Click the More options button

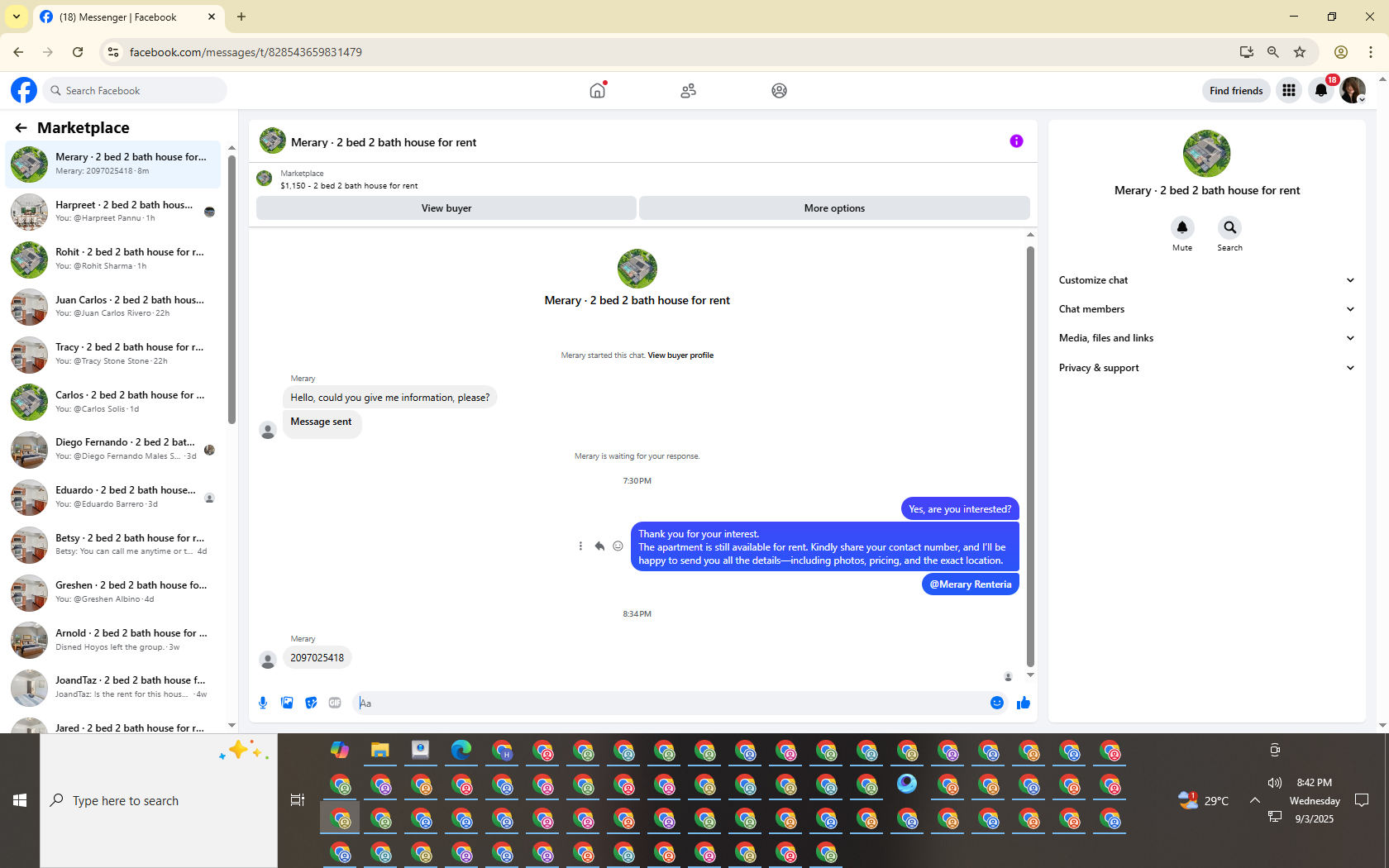[834, 208]
